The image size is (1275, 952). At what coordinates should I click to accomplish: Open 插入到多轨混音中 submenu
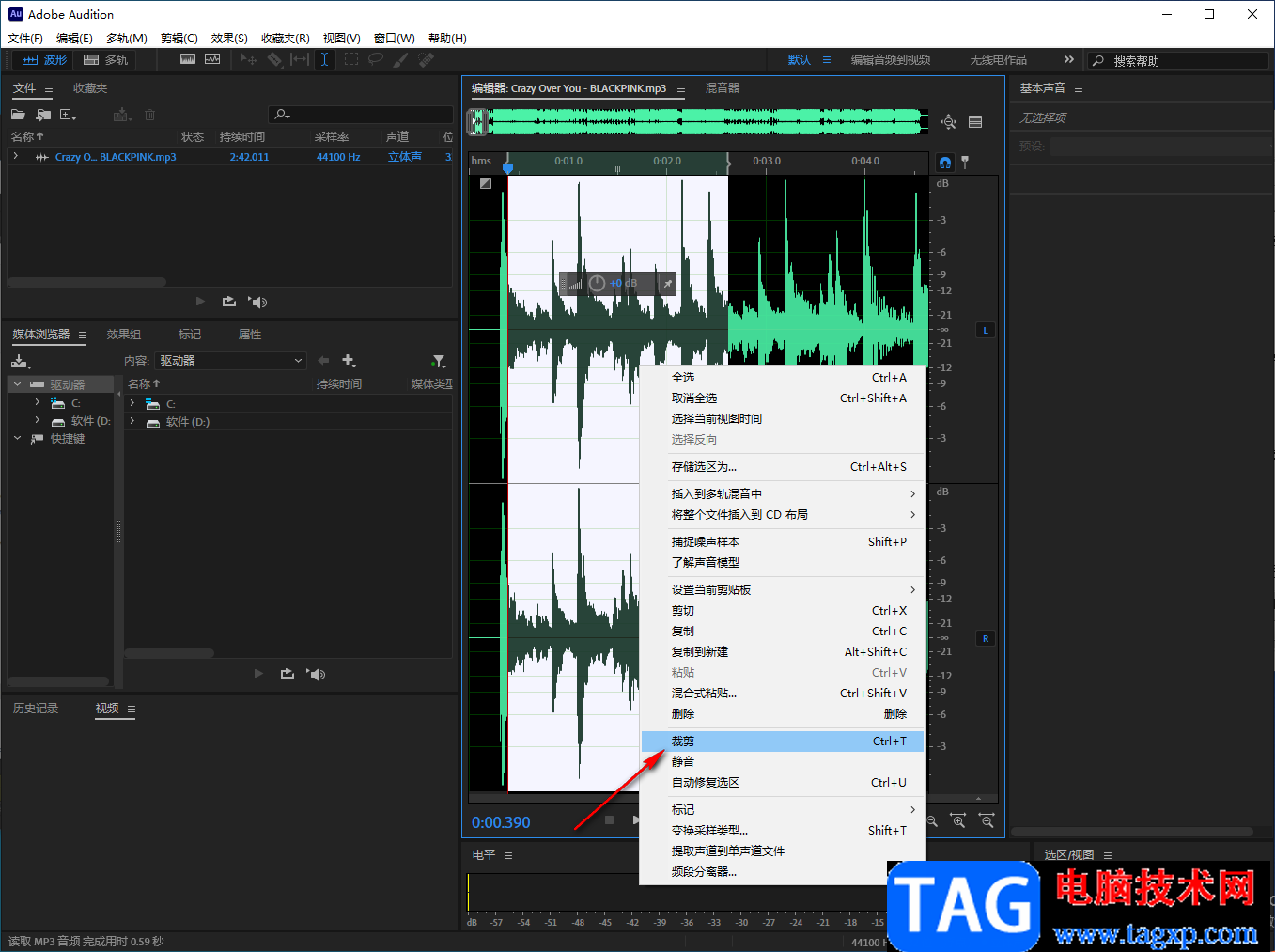783,494
